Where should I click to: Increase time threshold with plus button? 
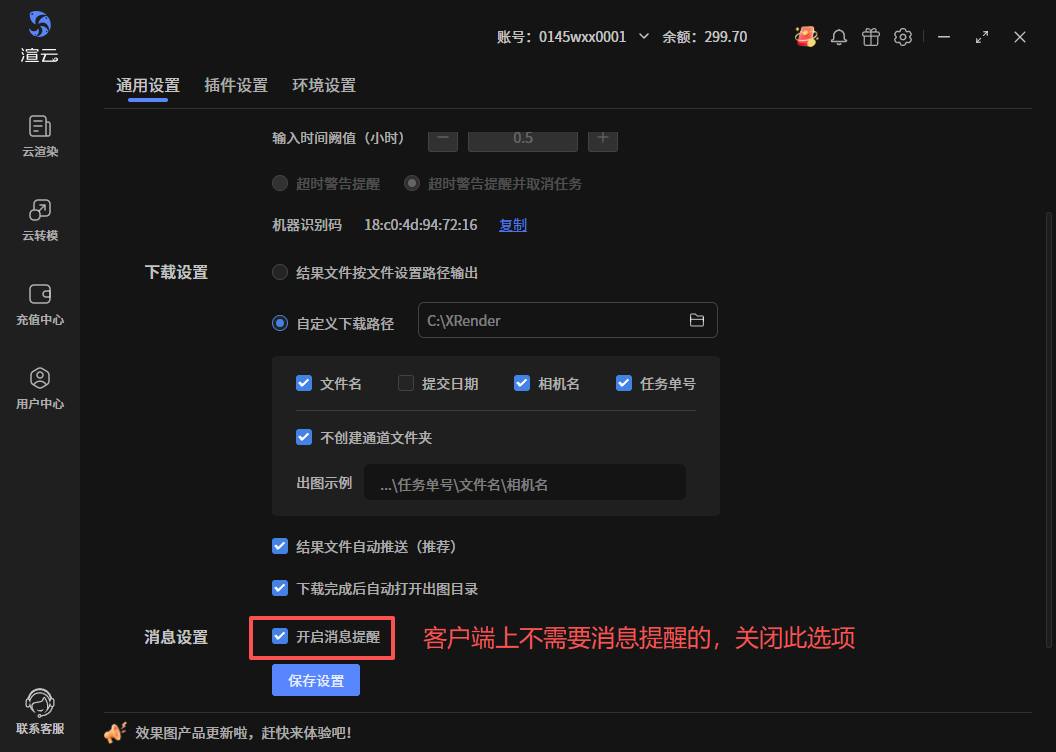pos(603,138)
